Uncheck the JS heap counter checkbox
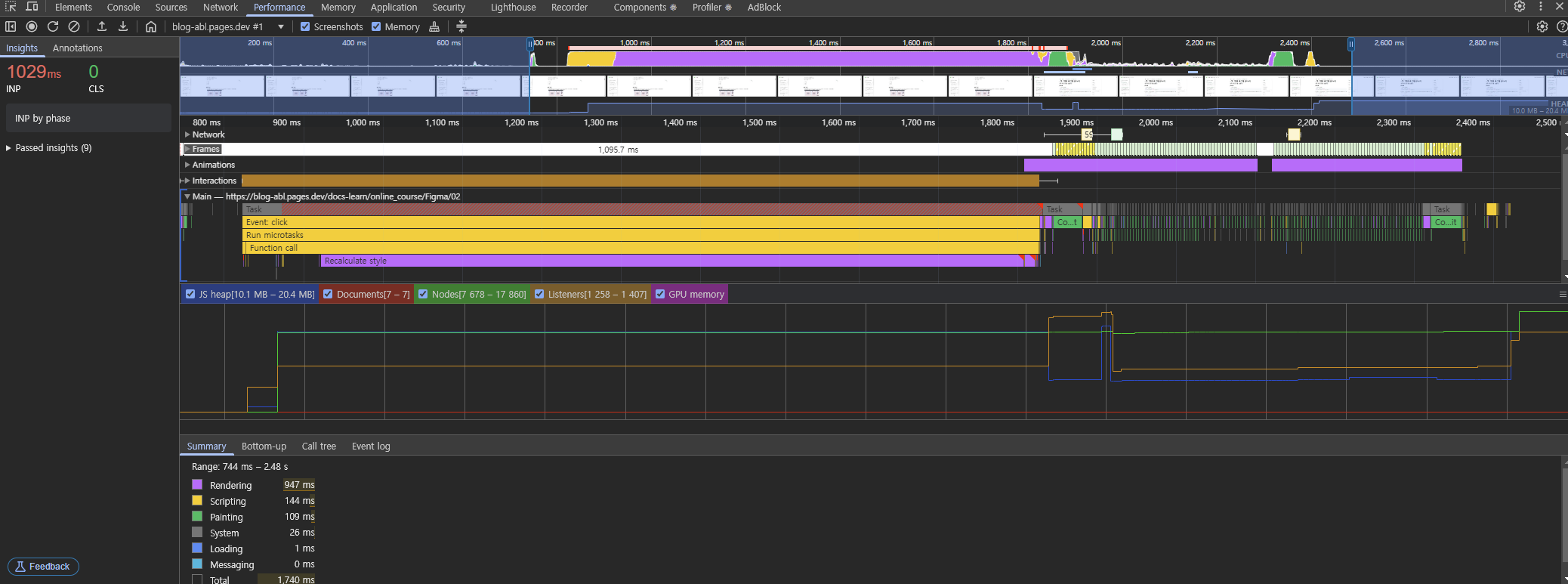 click(190, 295)
